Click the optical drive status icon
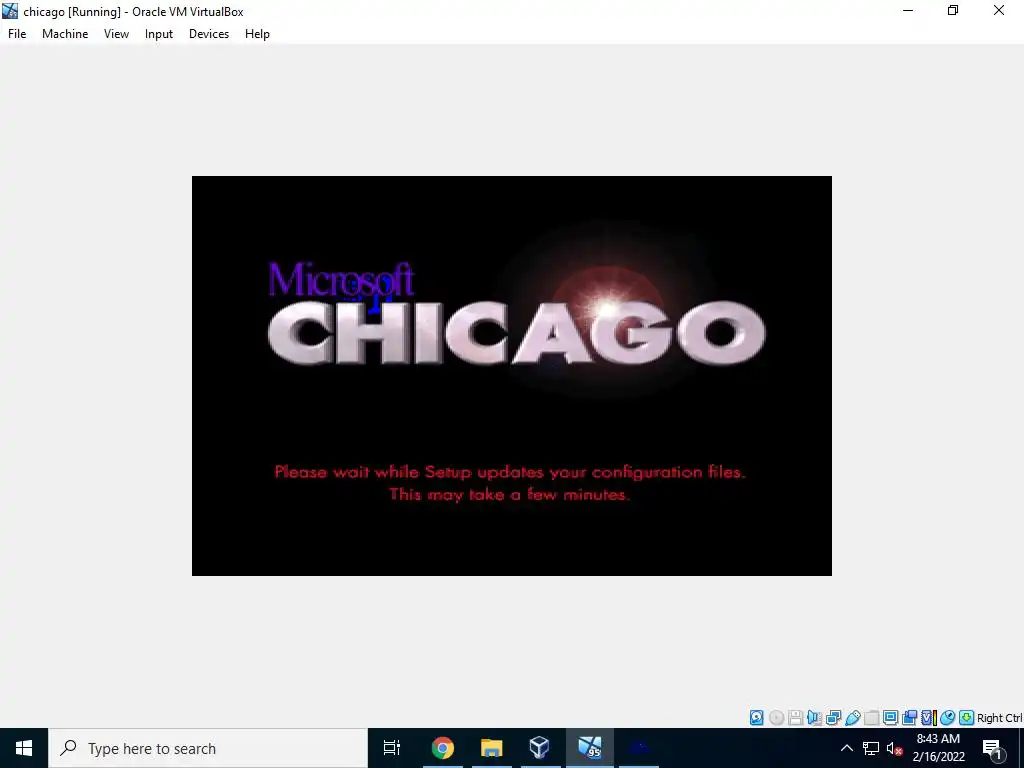 (776, 718)
